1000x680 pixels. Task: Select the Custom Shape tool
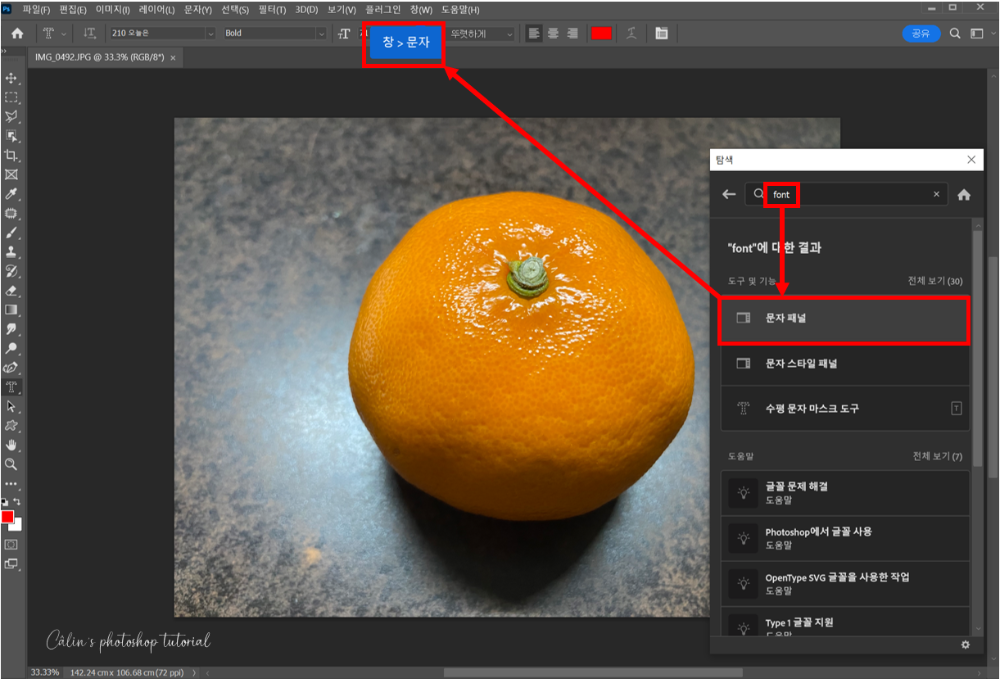click(11, 425)
